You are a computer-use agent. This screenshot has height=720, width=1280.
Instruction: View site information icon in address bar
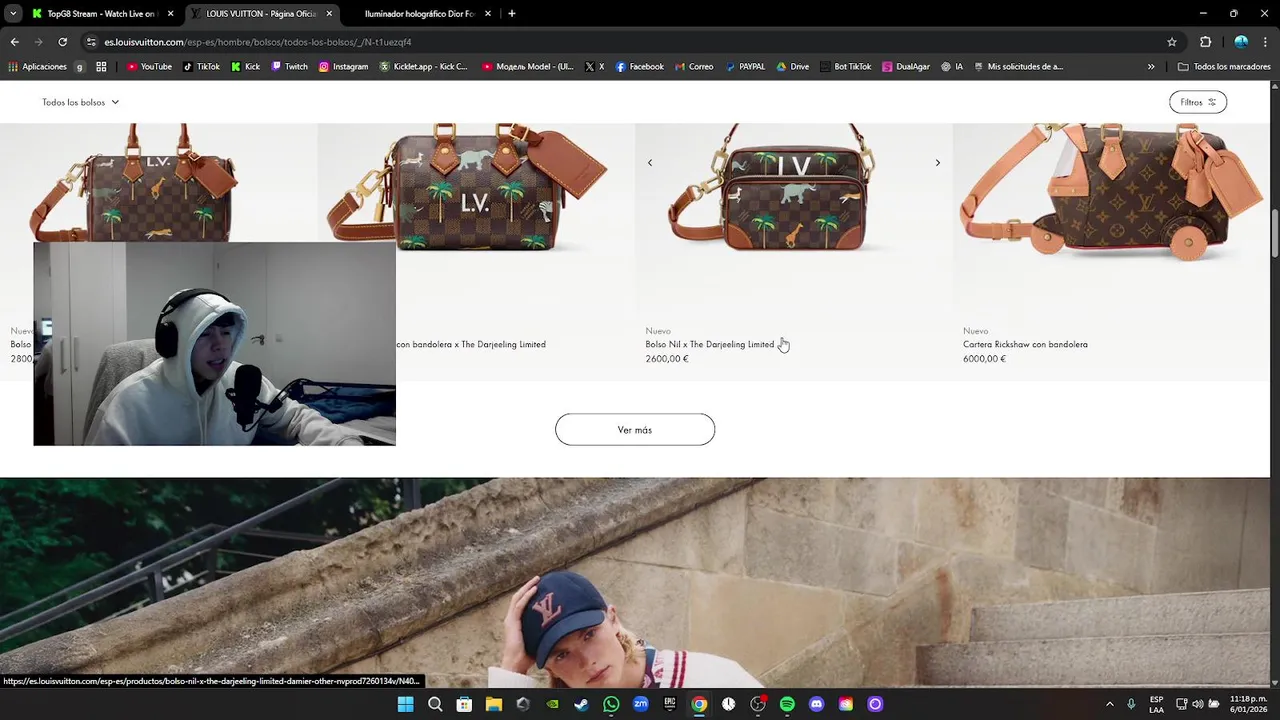click(x=91, y=42)
